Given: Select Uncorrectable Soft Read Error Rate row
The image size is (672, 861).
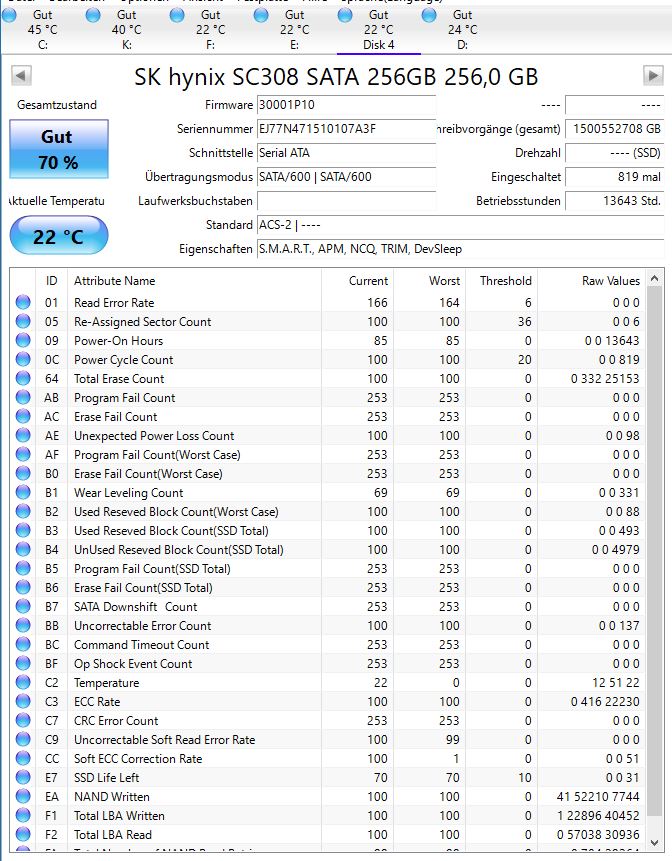Looking at the screenshot, I should coord(328,740).
